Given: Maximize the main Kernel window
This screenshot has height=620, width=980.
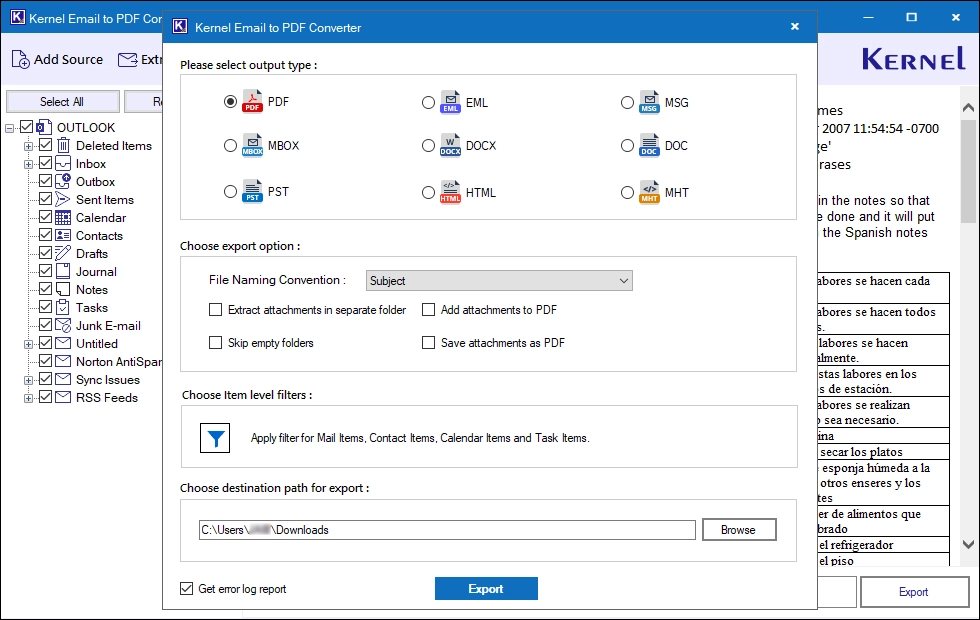Looking at the screenshot, I should click(x=911, y=18).
